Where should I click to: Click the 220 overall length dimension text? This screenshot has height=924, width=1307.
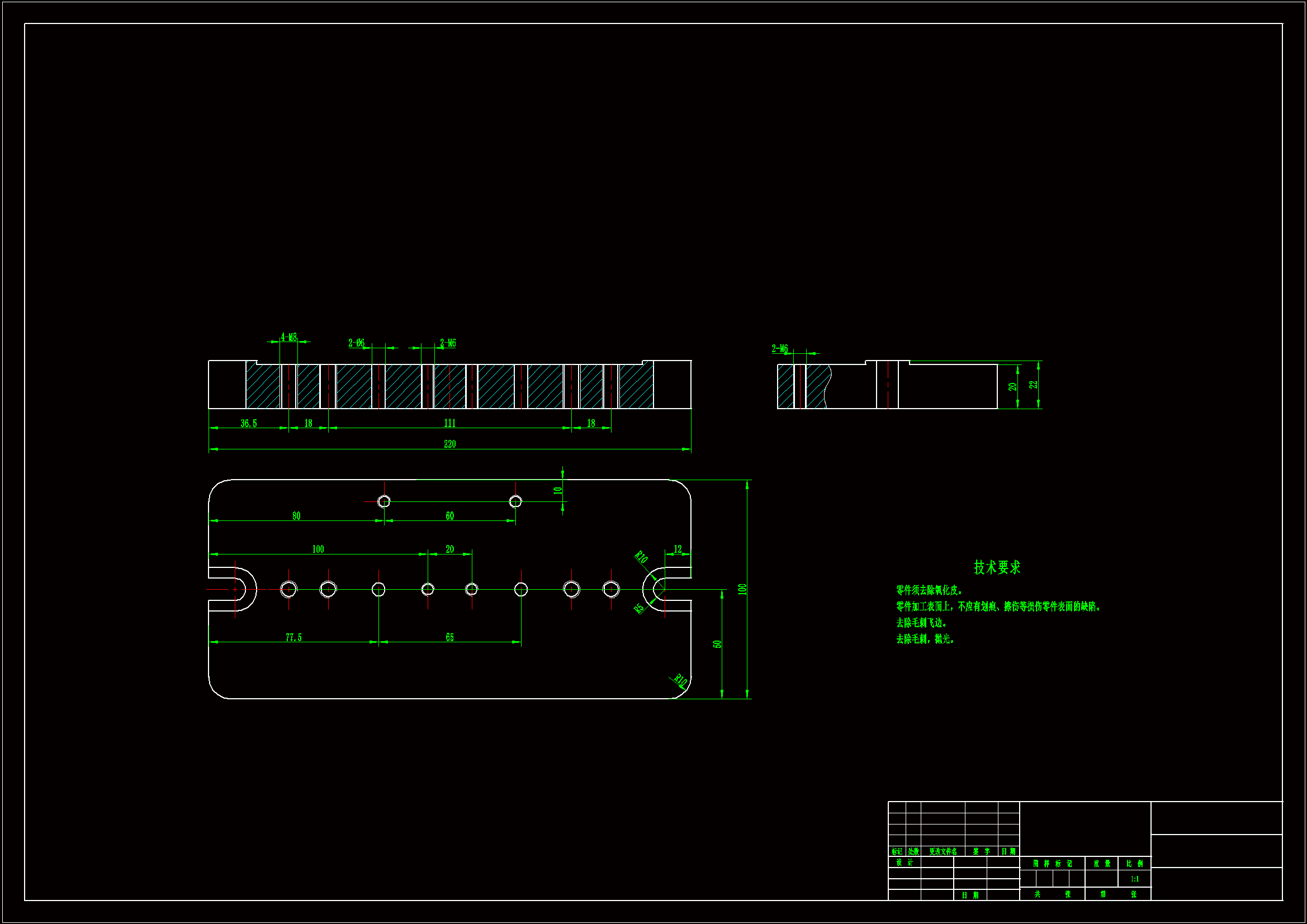(x=449, y=444)
